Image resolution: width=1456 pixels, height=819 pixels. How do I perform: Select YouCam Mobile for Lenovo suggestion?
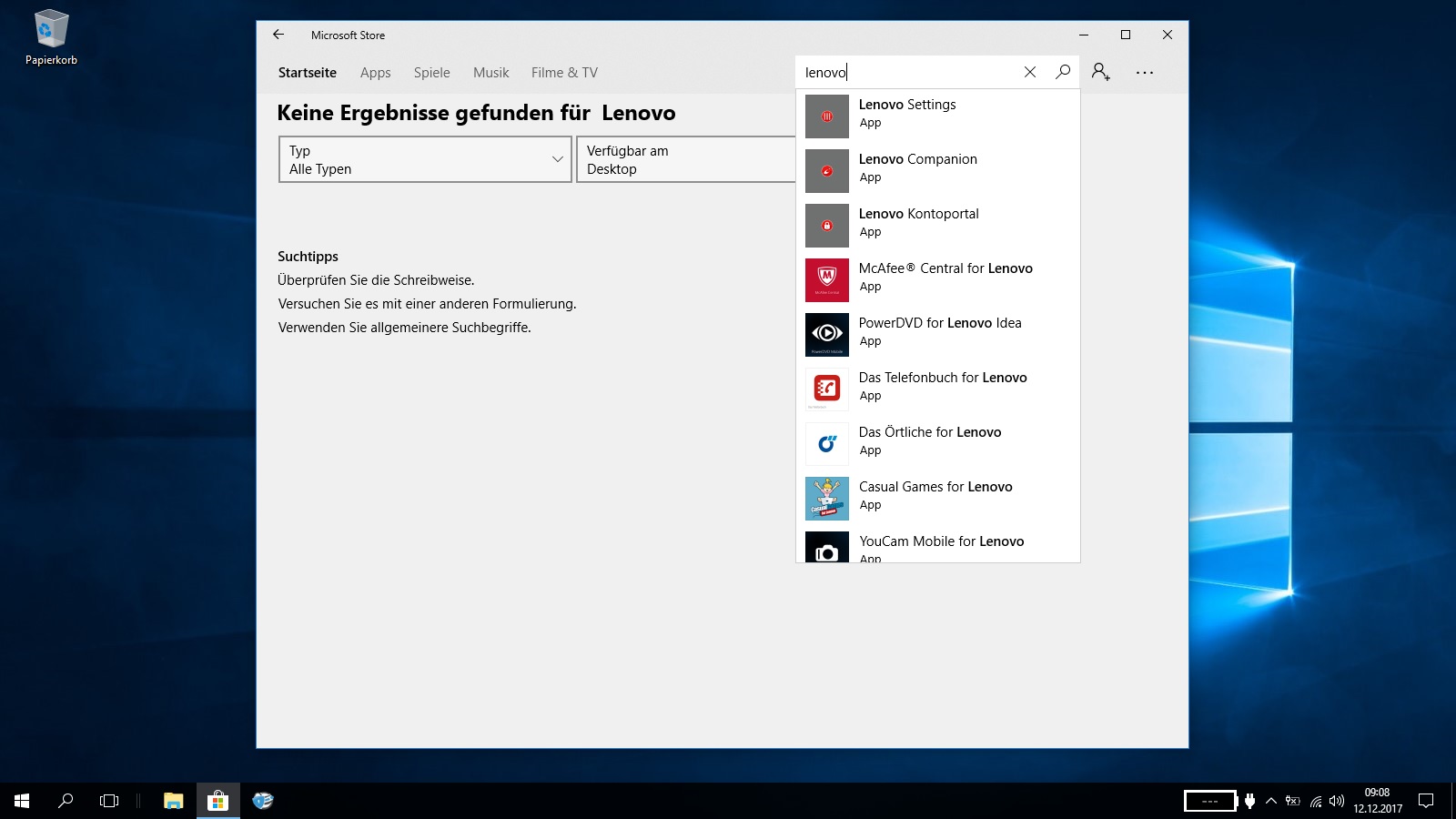pyautogui.click(x=942, y=541)
